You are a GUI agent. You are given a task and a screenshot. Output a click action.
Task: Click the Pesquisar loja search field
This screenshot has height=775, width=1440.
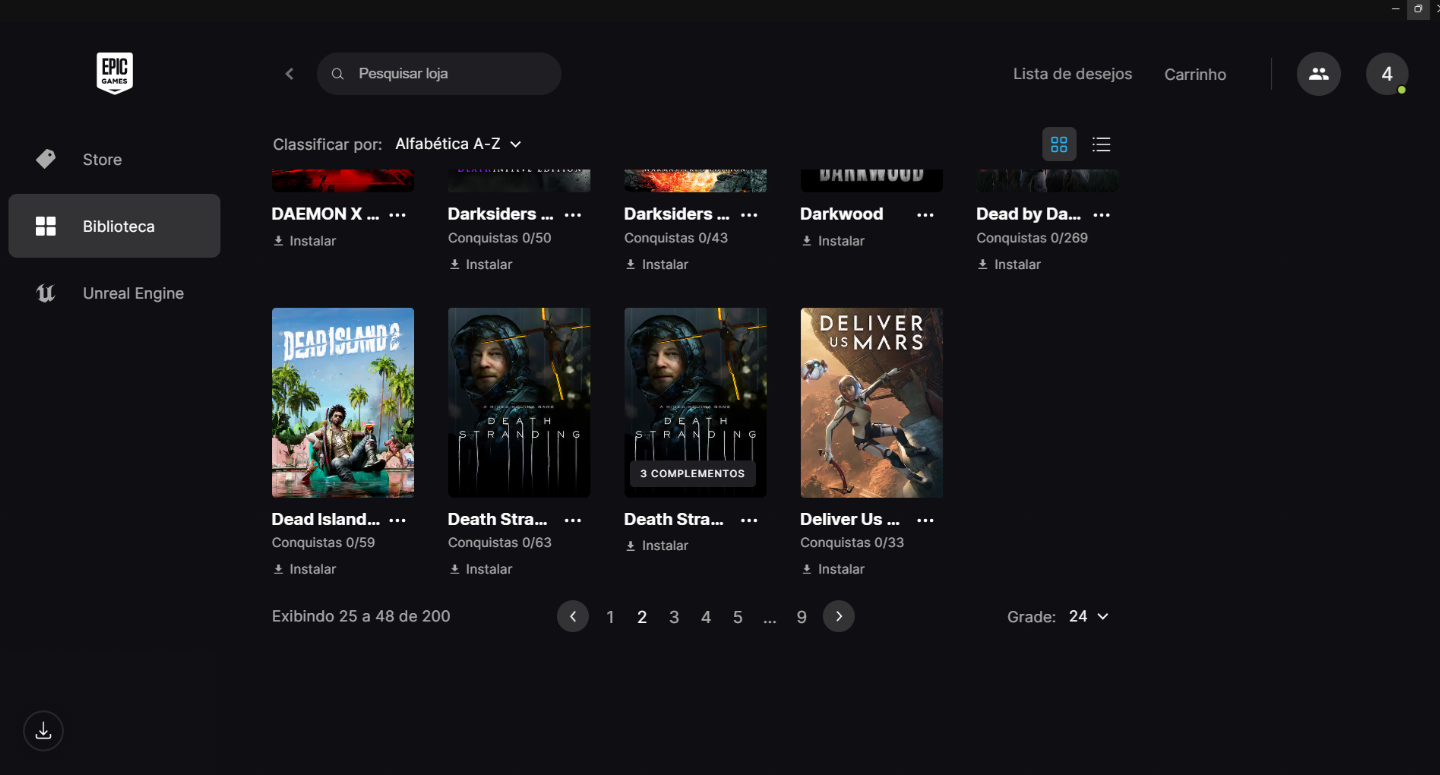[439, 74]
